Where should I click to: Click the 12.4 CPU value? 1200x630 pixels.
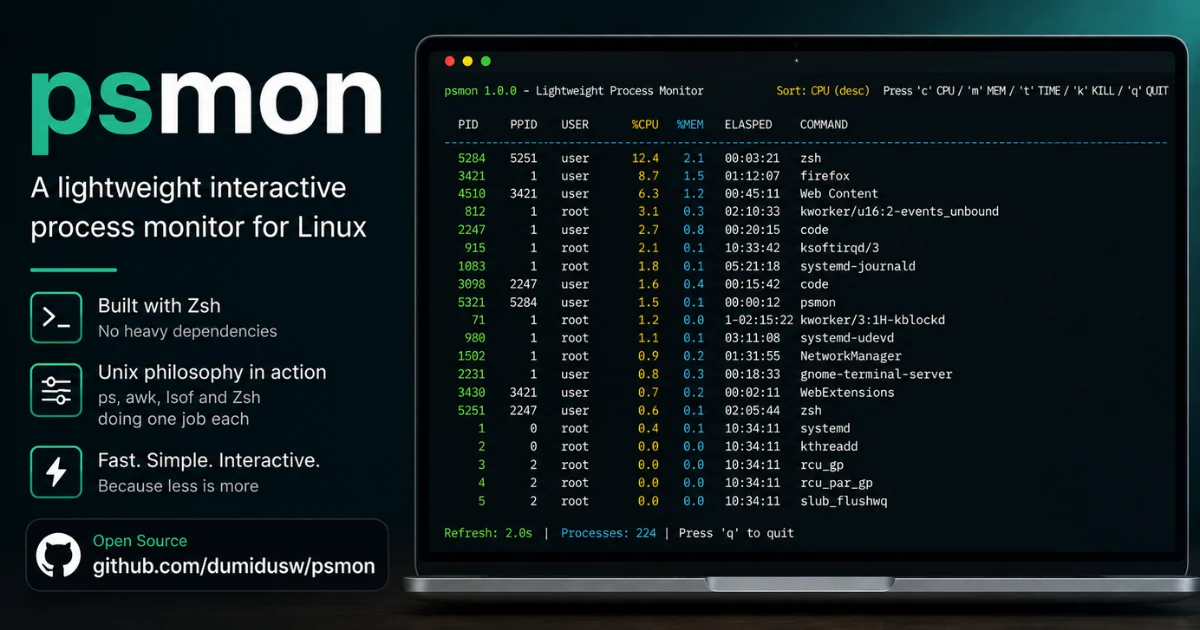(x=645, y=158)
